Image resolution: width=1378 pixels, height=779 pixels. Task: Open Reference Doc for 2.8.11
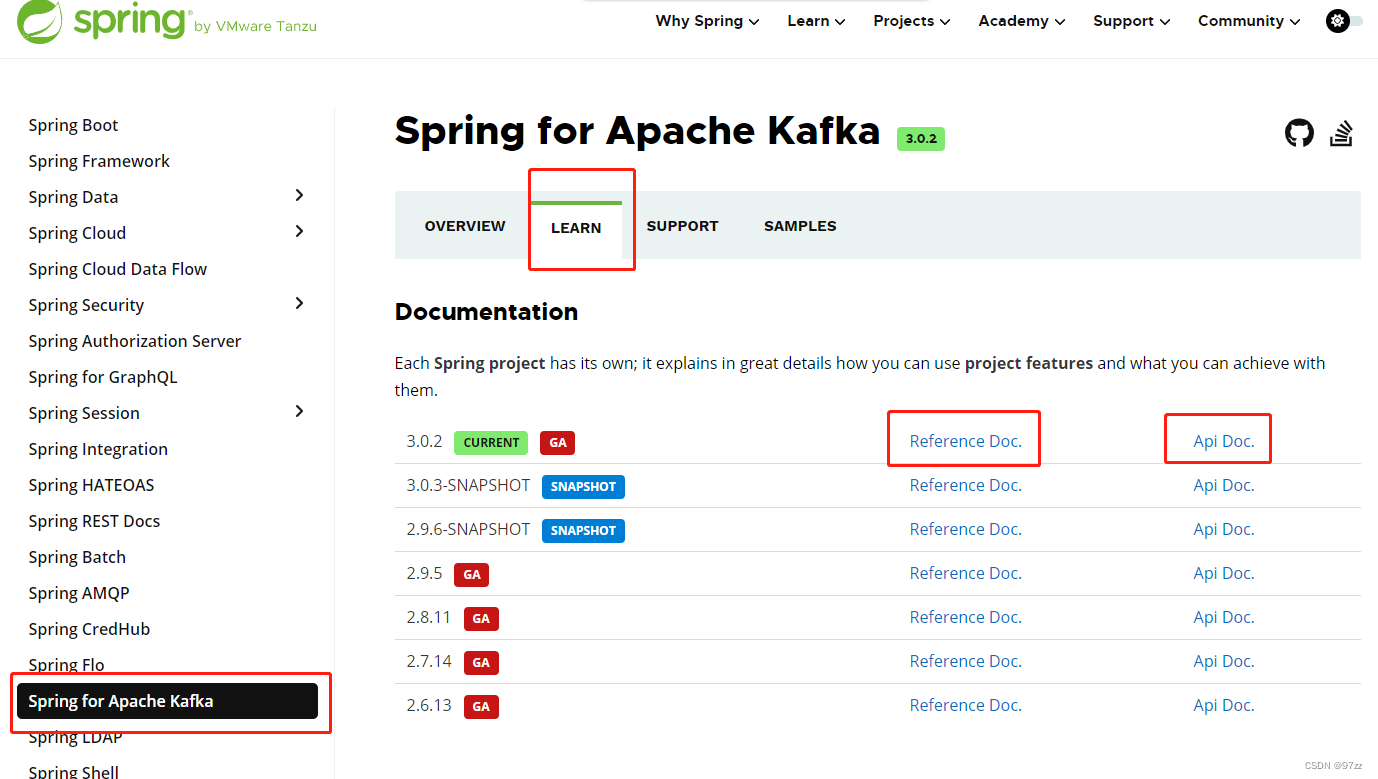pyautogui.click(x=965, y=617)
